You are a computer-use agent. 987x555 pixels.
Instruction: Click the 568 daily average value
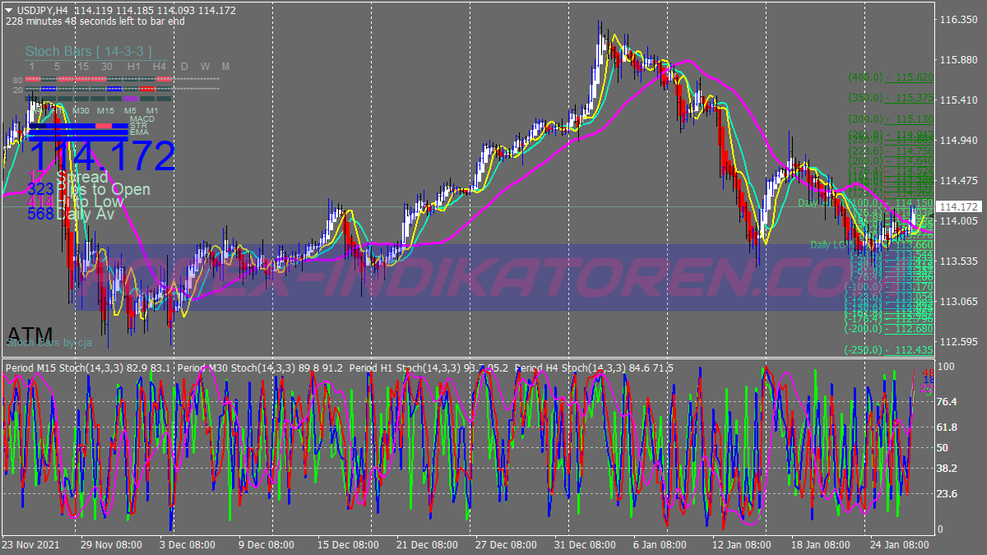click(x=40, y=214)
